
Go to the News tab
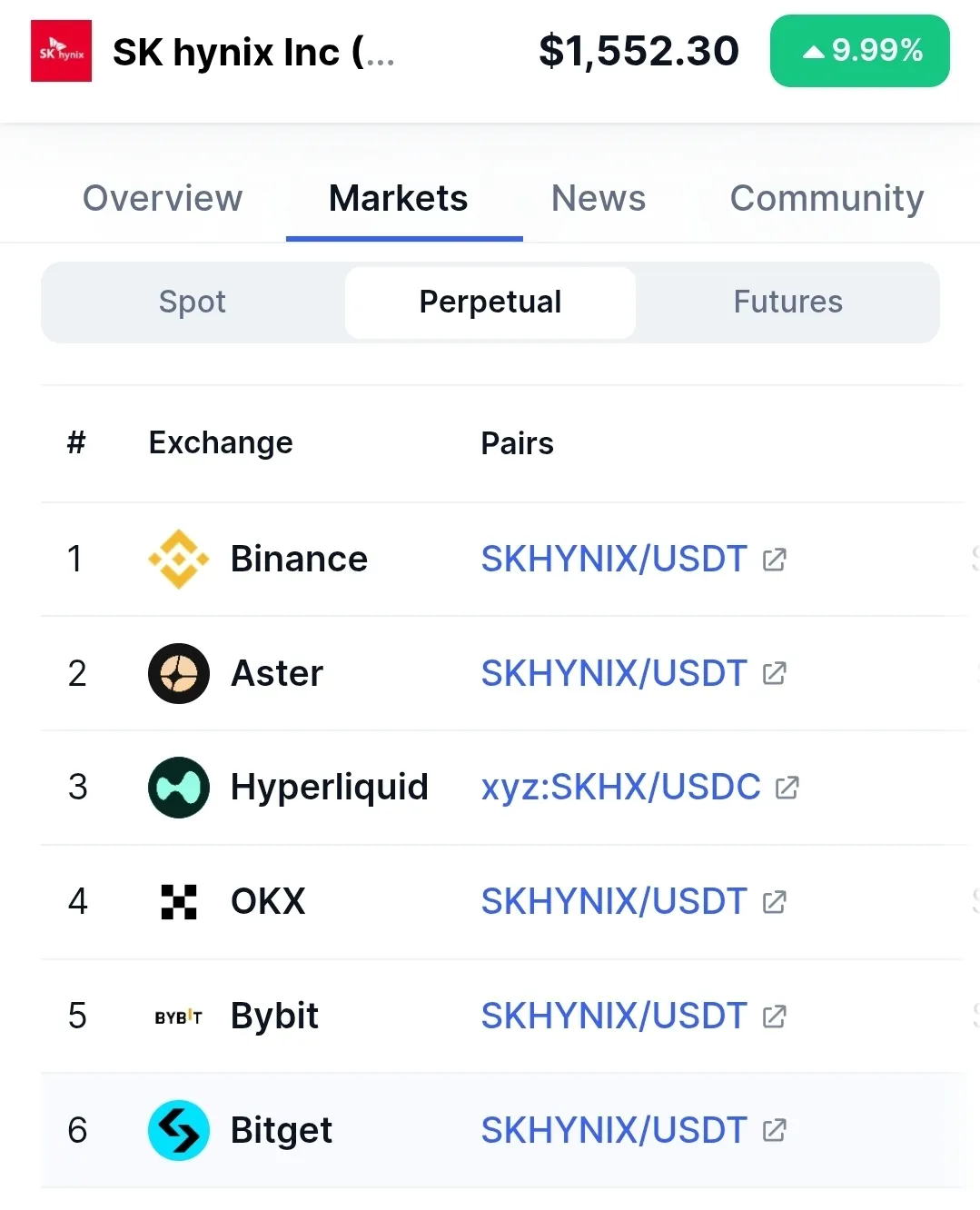[x=599, y=198]
